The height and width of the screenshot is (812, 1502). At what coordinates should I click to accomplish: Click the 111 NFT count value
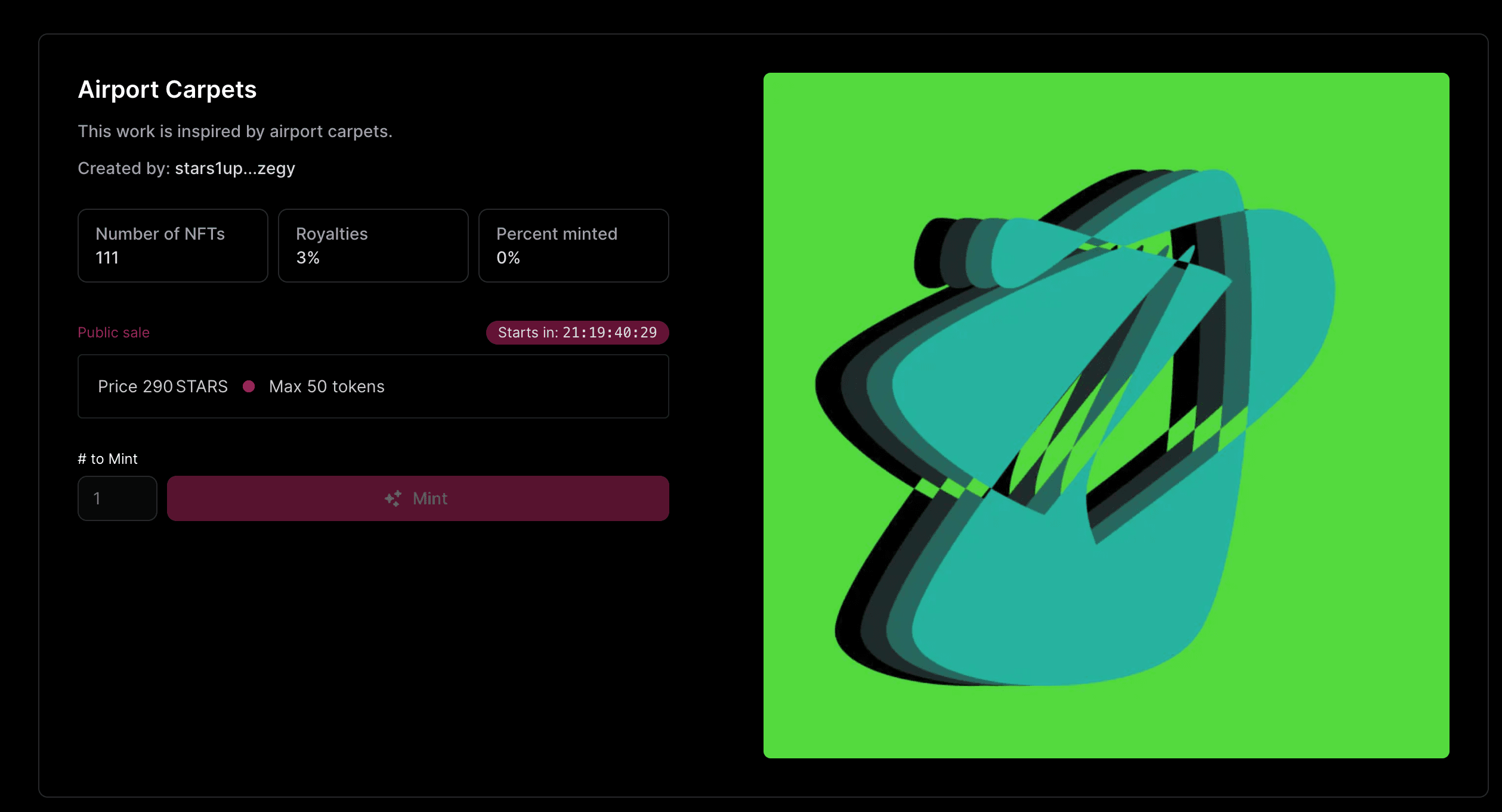pos(107,258)
